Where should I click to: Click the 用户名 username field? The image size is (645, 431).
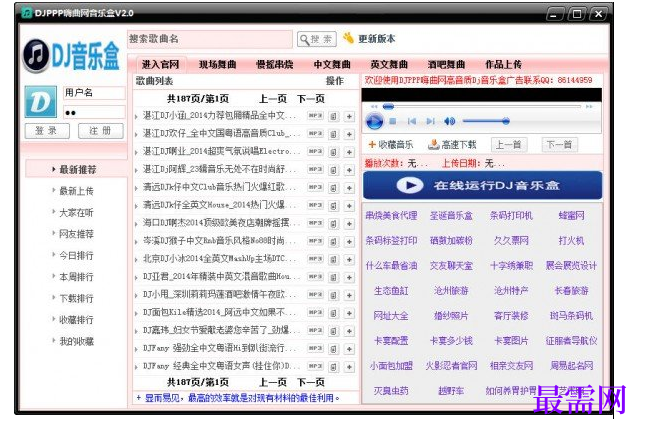94,93
